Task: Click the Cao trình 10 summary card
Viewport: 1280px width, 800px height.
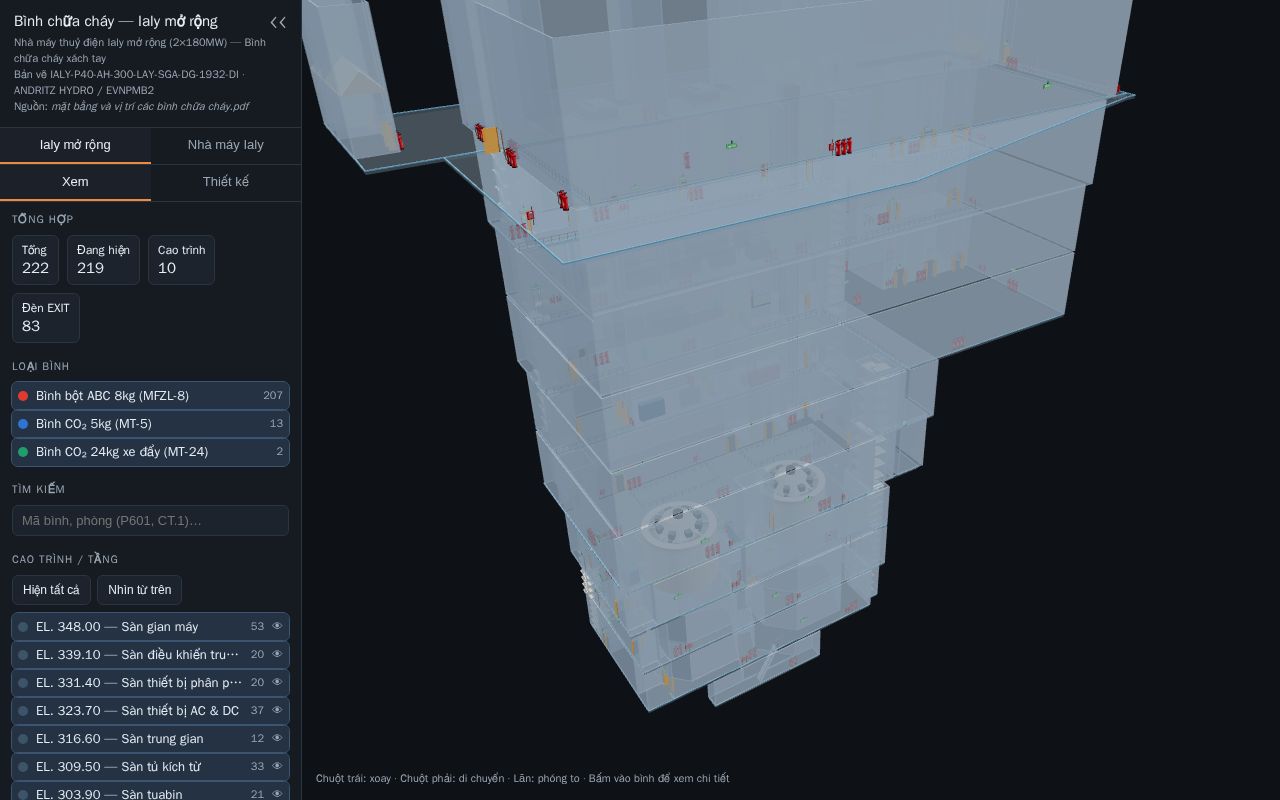Action: pos(181,260)
